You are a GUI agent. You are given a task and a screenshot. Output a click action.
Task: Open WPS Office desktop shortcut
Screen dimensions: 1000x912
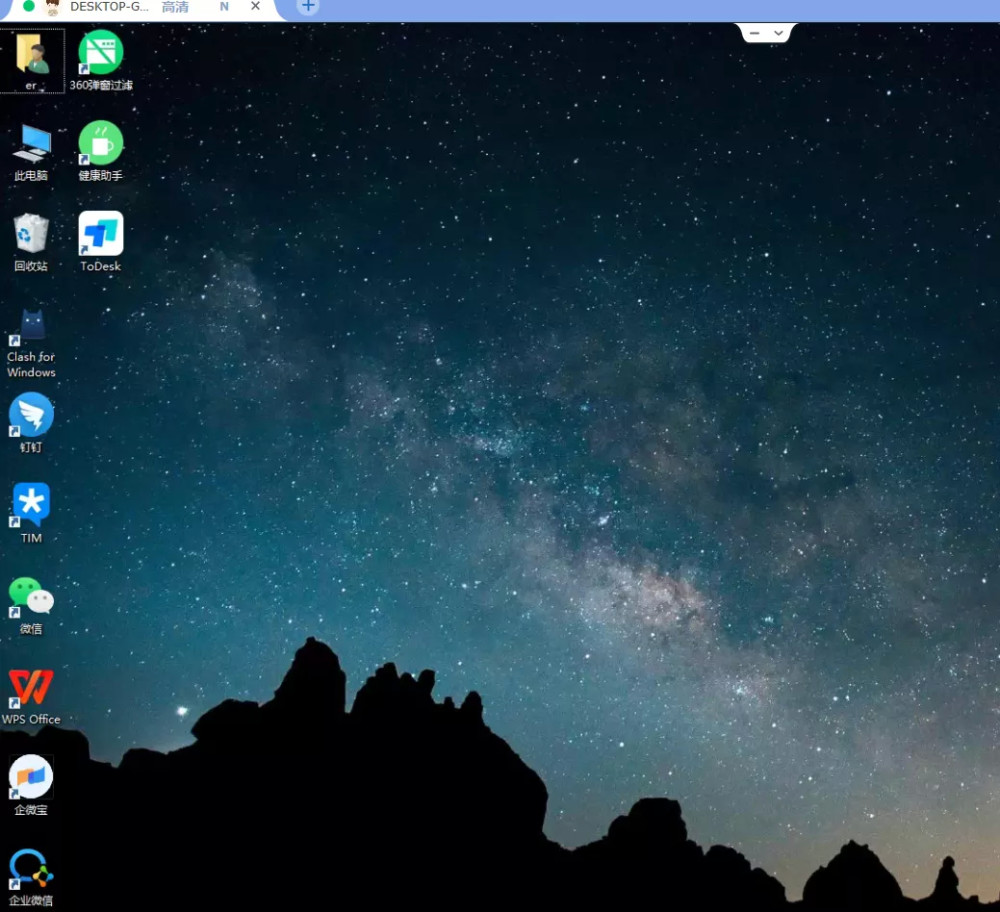pos(31,687)
